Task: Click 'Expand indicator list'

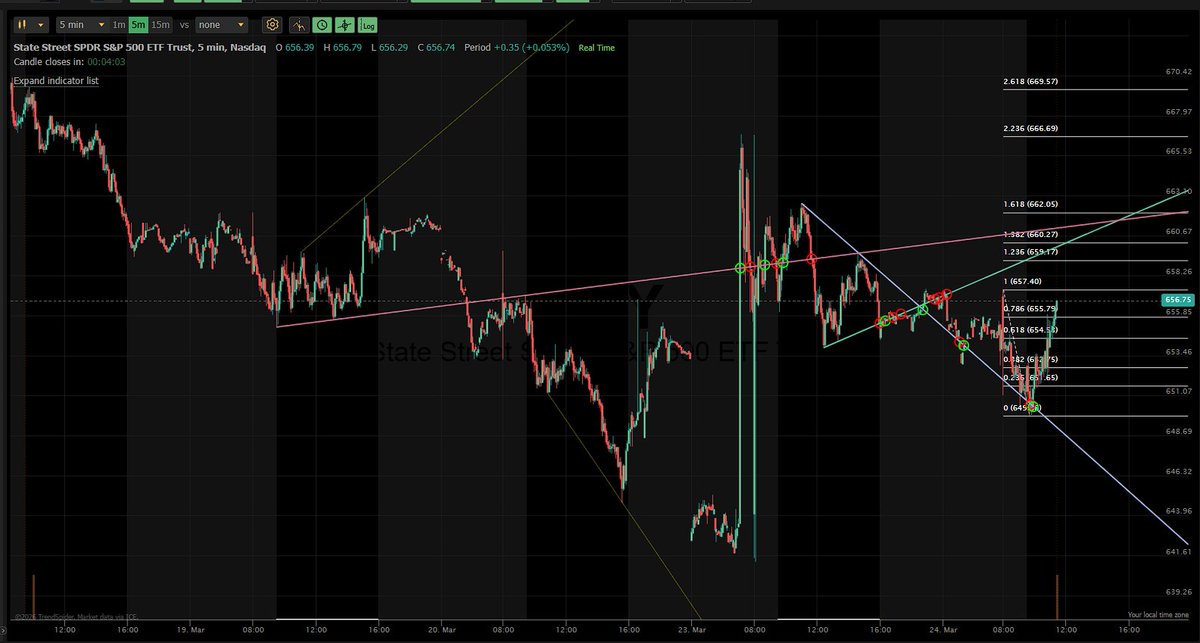Action: point(56,81)
